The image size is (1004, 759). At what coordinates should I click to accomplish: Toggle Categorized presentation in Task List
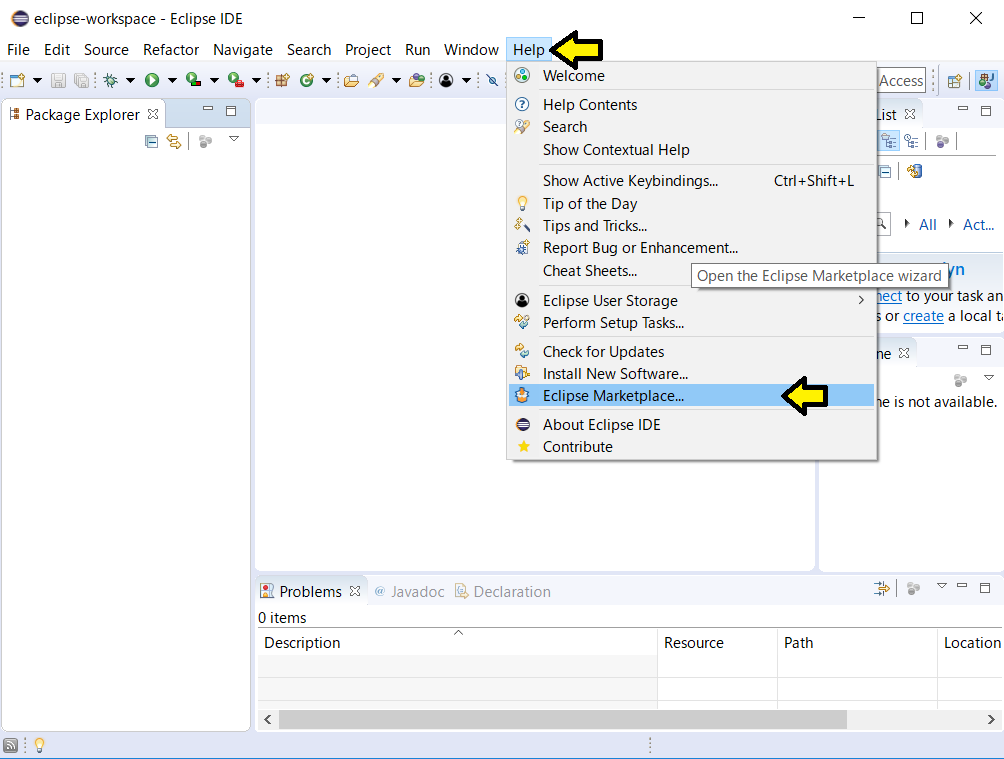889,141
